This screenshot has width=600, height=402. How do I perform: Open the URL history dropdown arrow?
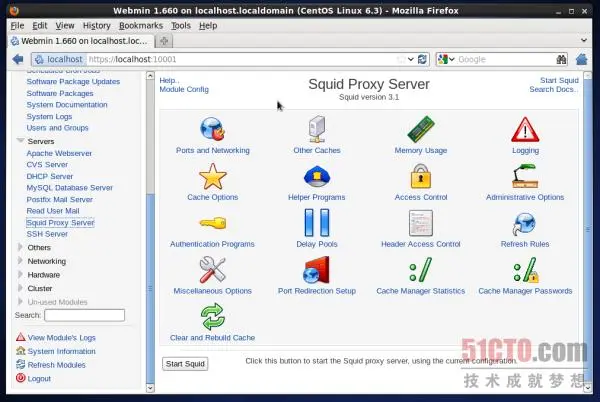pos(410,59)
